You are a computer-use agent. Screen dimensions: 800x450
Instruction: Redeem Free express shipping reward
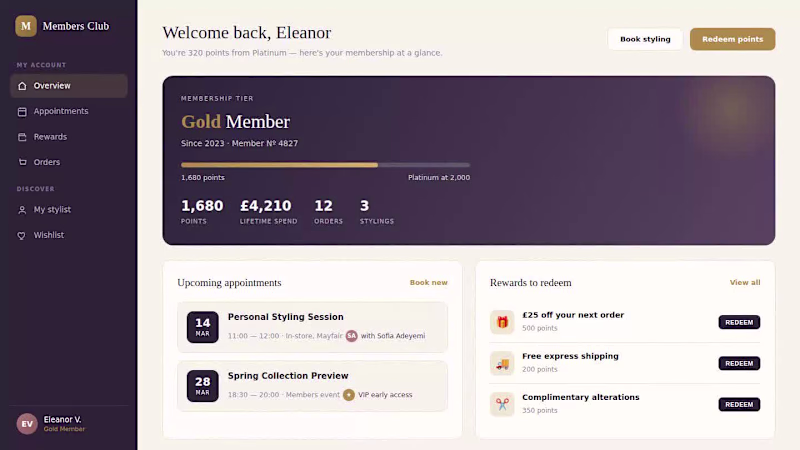click(739, 363)
